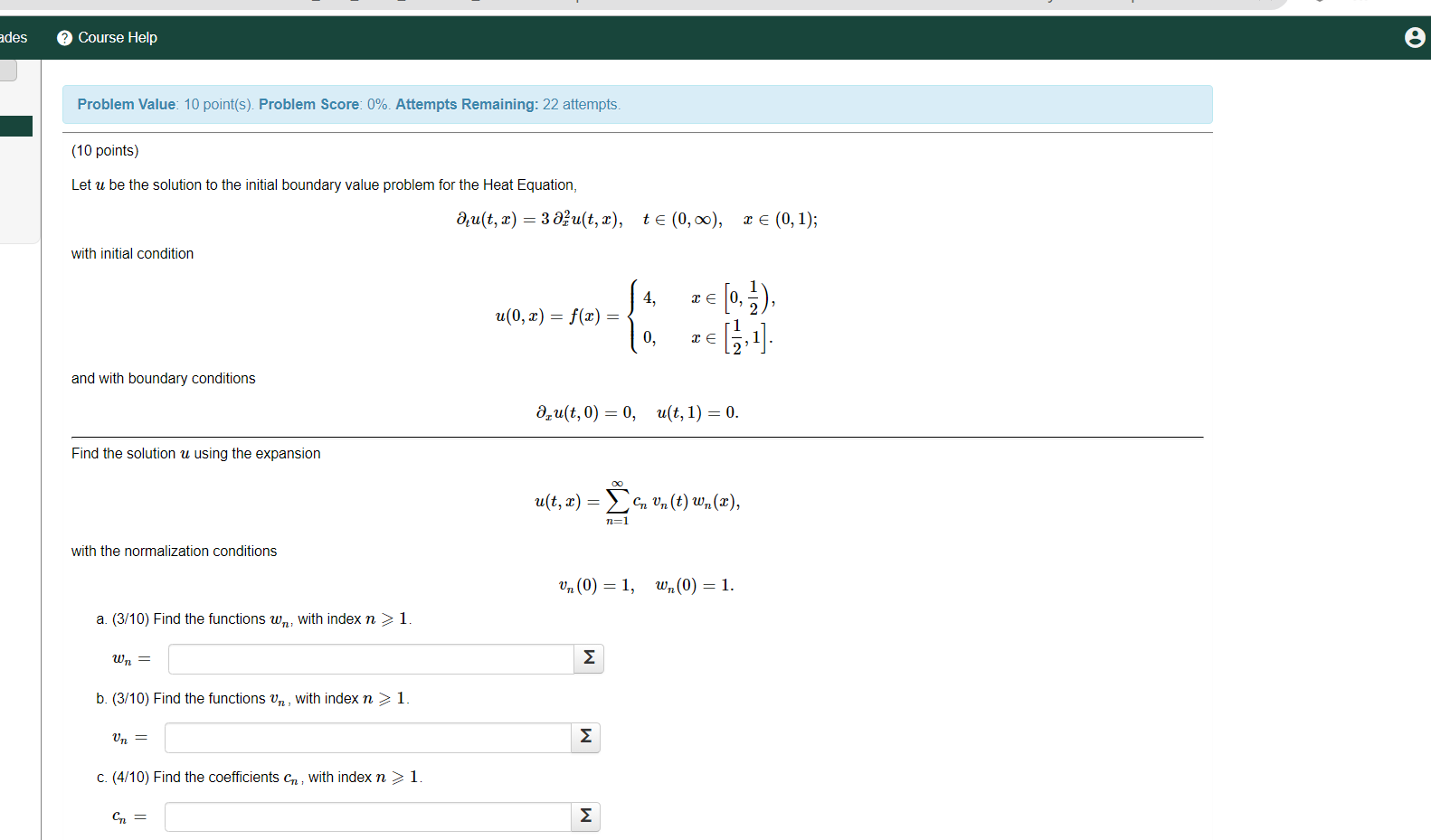Open equation editor for the v_n answer
This screenshot has width=1431, height=840.
[x=585, y=737]
